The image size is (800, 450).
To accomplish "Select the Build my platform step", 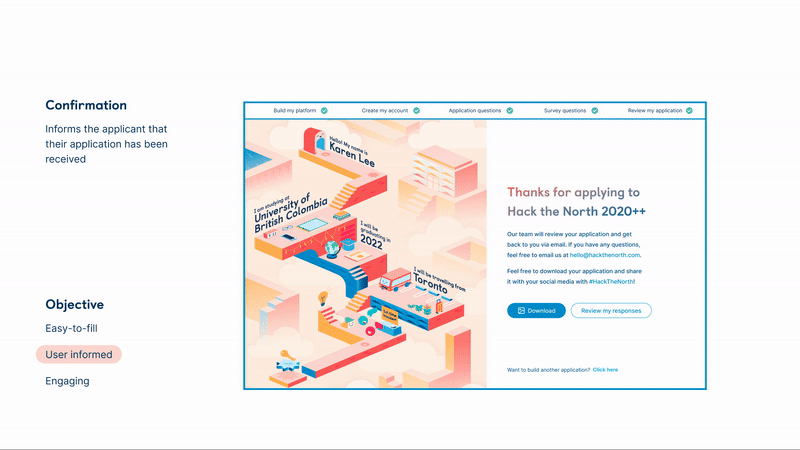I will point(294,110).
